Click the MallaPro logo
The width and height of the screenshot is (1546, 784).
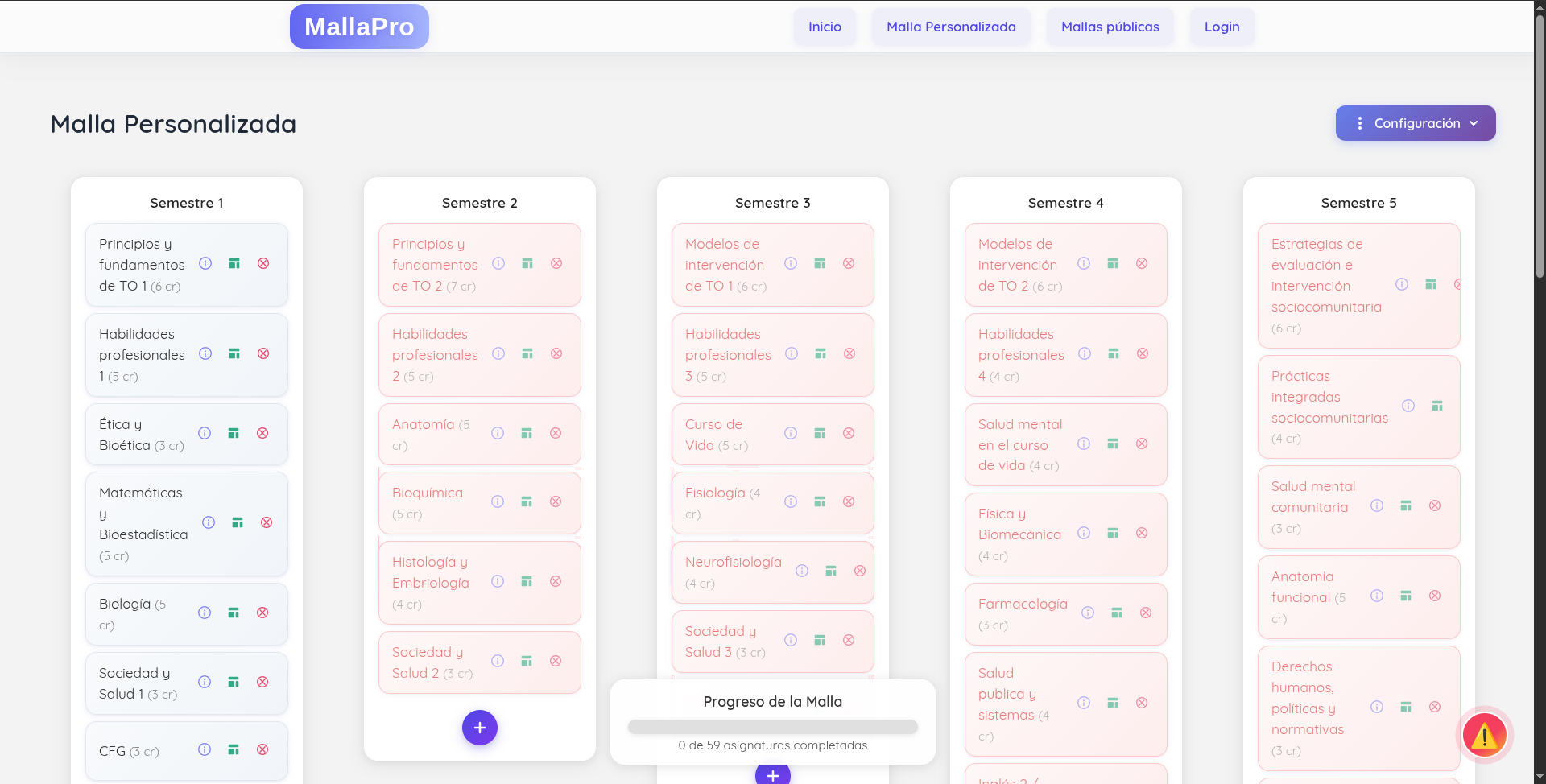point(359,27)
